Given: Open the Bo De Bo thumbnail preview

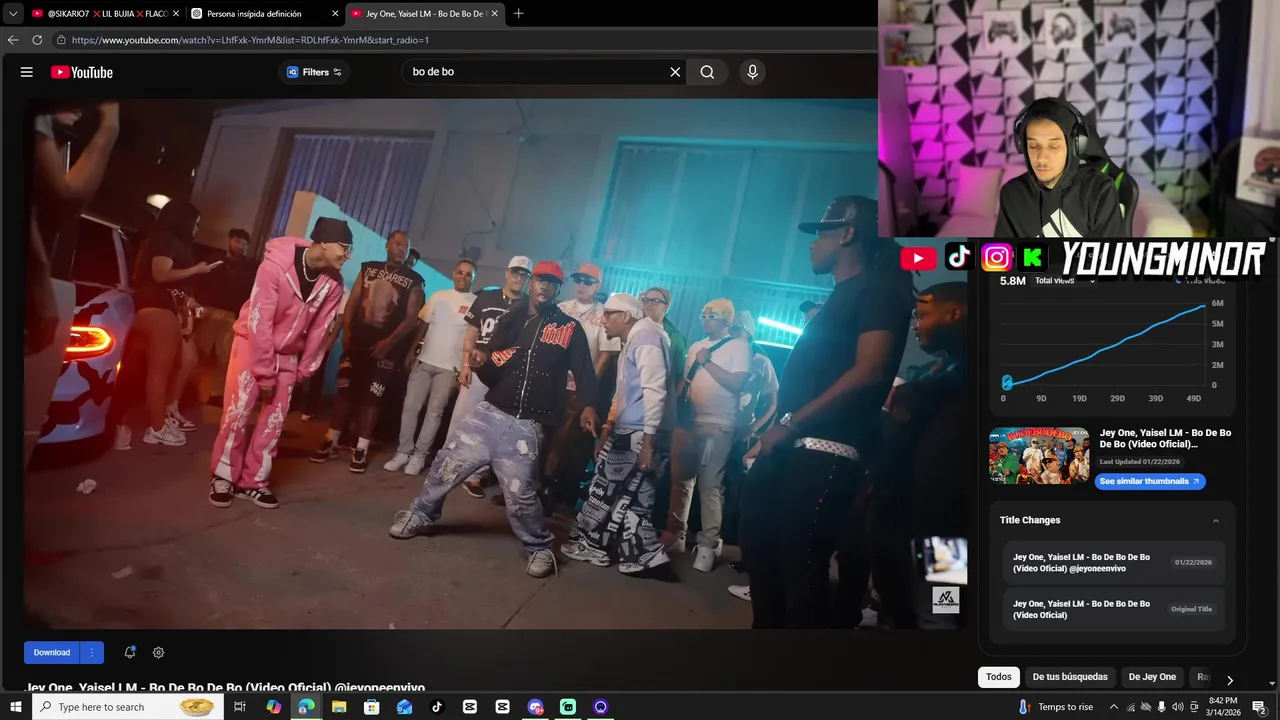Looking at the screenshot, I should click(x=1039, y=456).
